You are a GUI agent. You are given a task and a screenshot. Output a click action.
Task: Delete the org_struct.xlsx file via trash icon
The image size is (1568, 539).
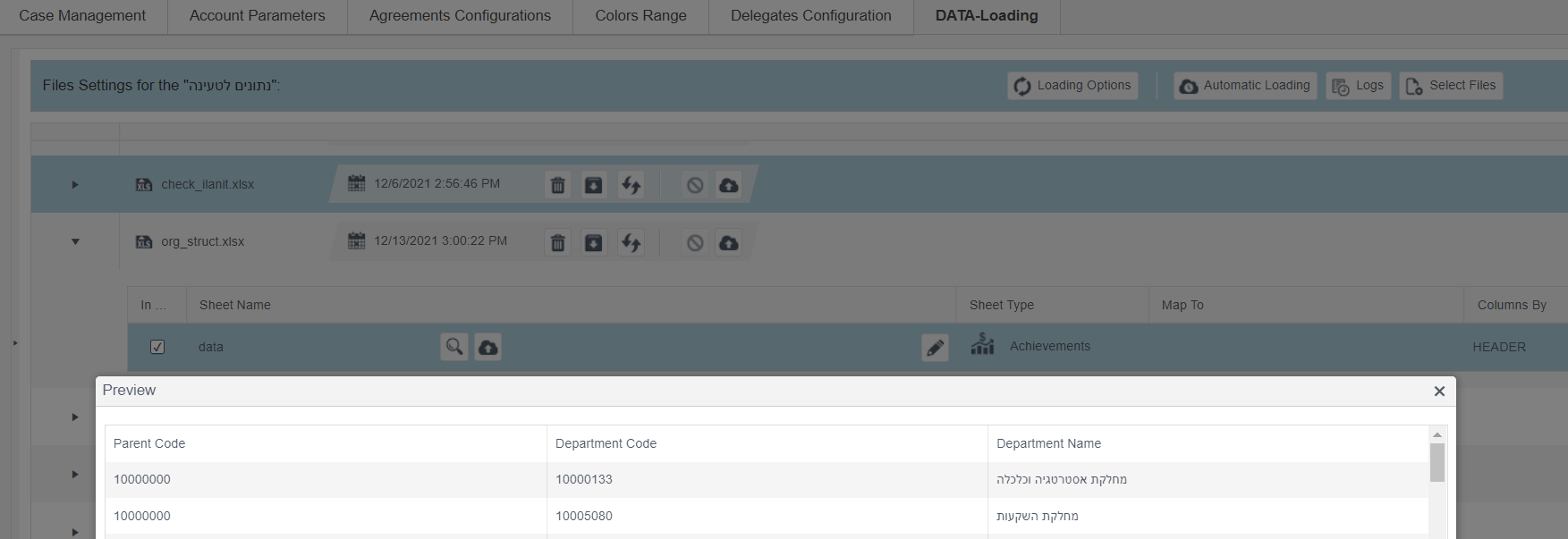pyautogui.click(x=558, y=242)
